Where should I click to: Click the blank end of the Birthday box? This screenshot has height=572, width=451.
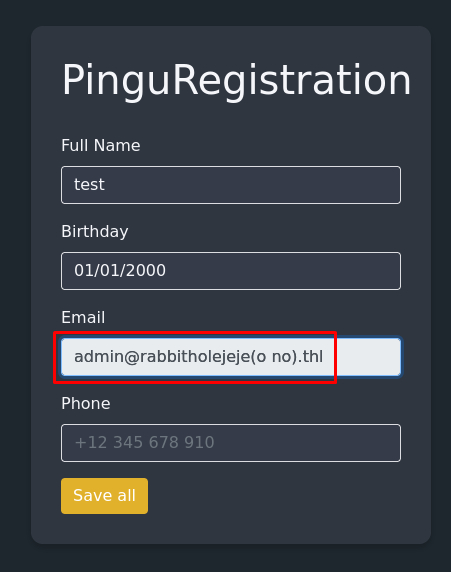coord(285,271)
